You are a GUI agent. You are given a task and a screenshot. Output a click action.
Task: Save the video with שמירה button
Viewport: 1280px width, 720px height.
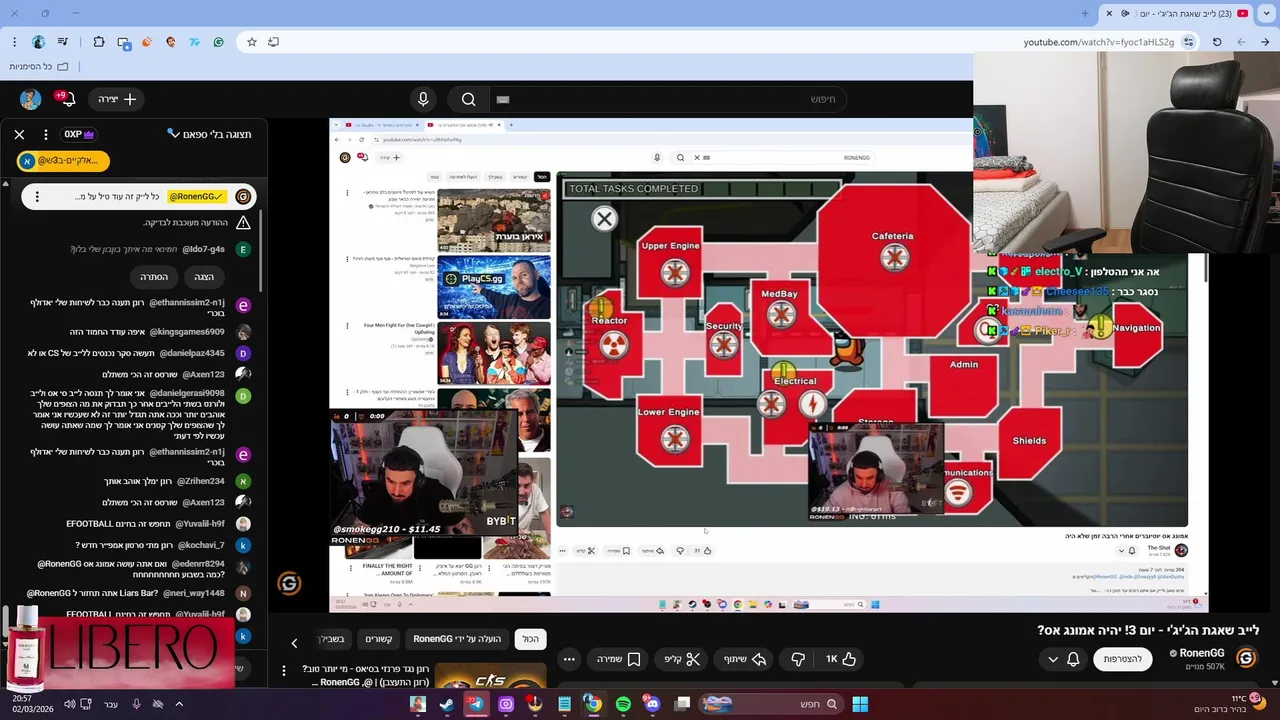point(618,659)
